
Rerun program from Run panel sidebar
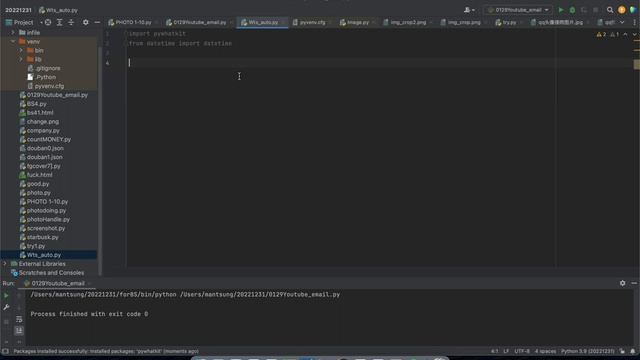click(6, 295)
